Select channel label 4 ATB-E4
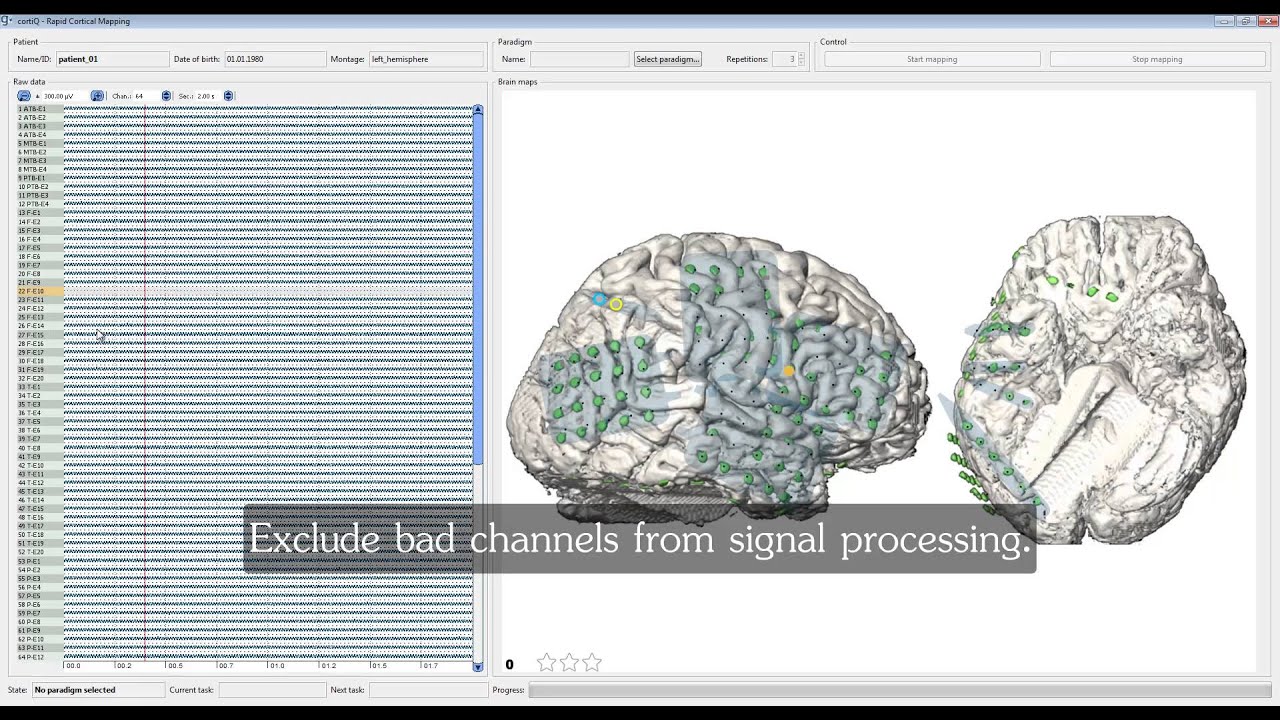The image size is (1280, 720). [40, 135]
